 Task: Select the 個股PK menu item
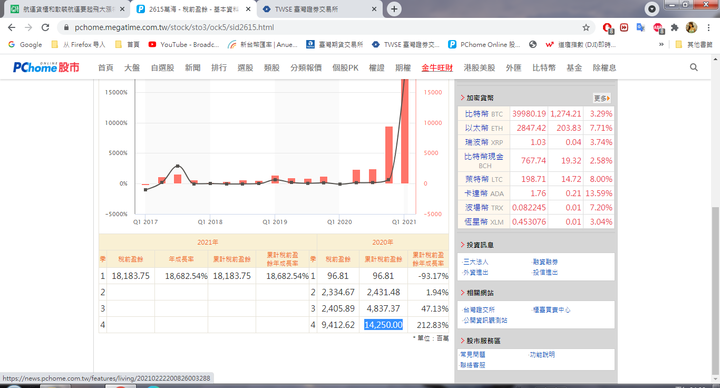345,67
